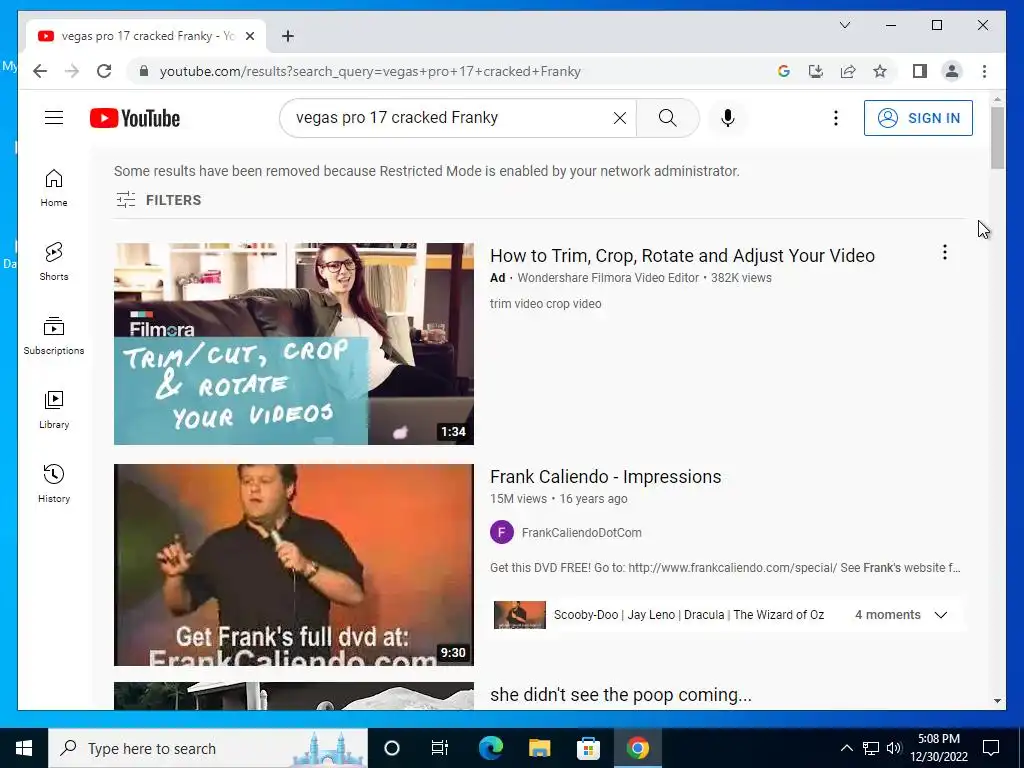
Task: Open volume tray icon
Action: click(894, 748)
